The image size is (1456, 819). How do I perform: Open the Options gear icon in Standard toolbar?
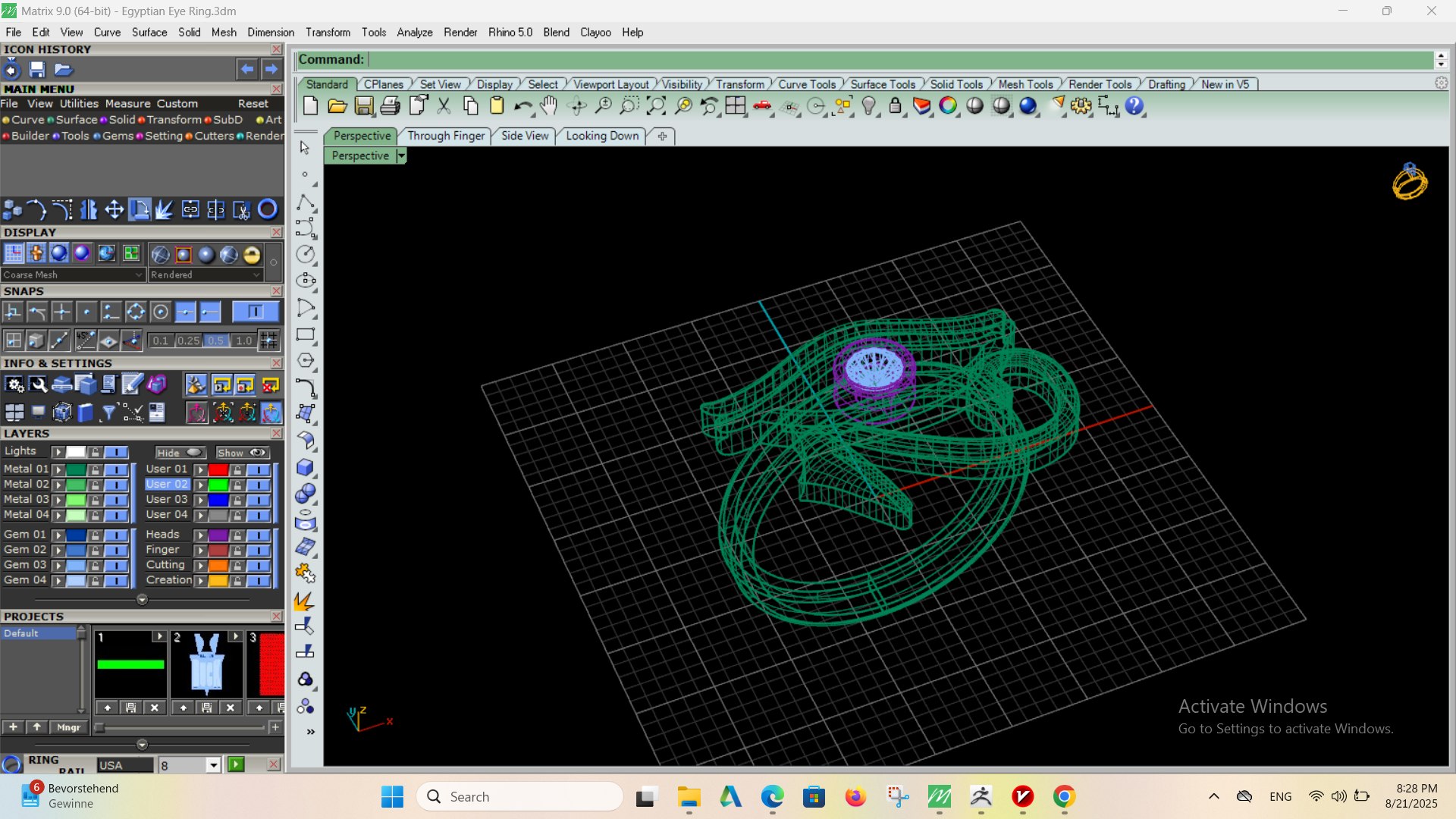(1081, 106)
